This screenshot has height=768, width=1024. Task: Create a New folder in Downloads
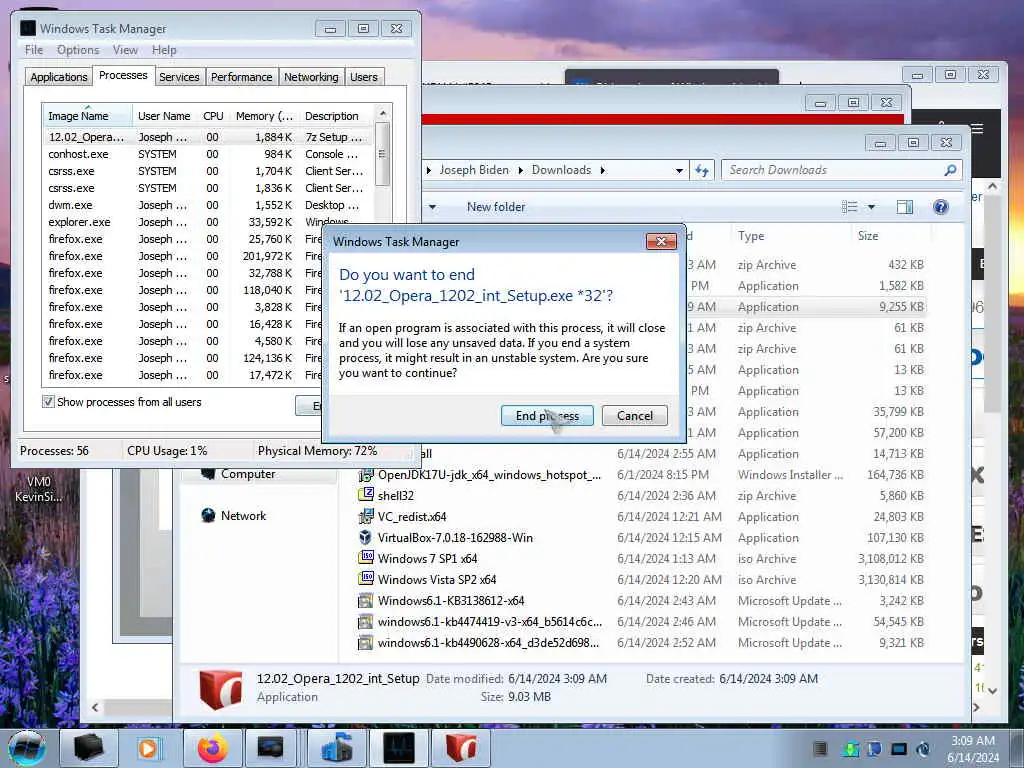[496, 207]
